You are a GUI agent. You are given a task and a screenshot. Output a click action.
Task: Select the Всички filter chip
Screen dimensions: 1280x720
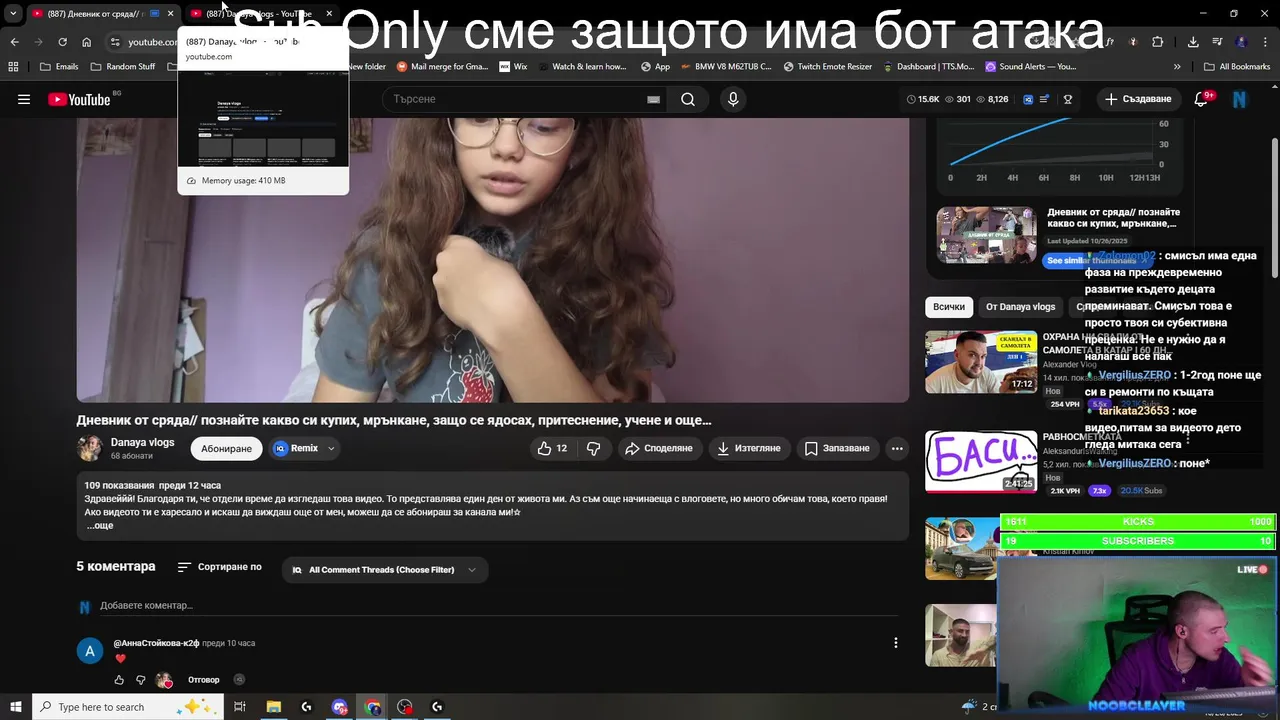click(949, 307)
